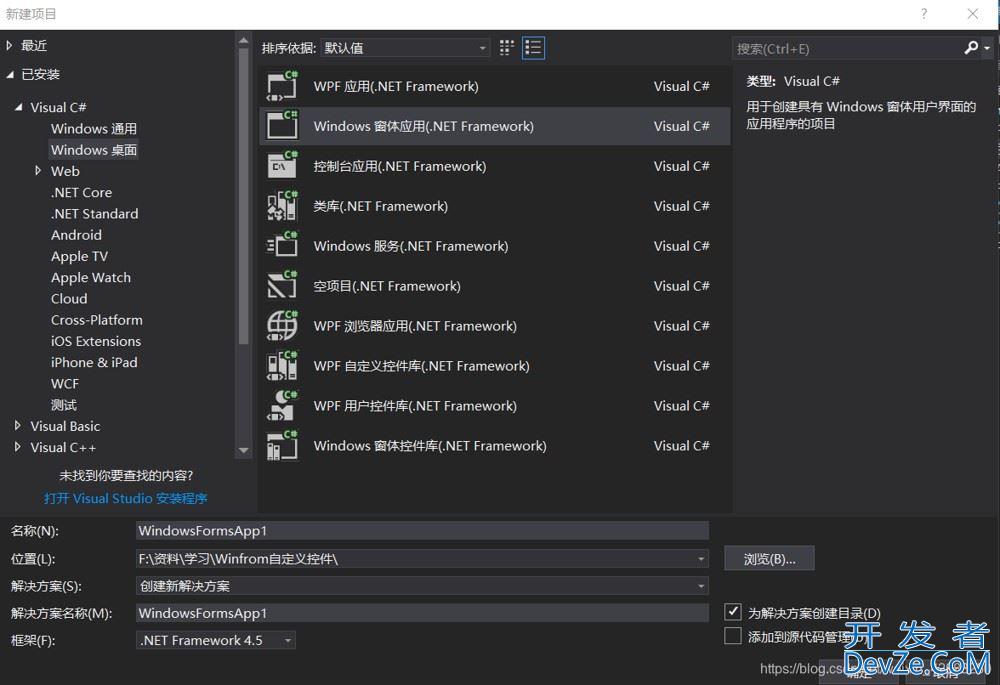Expand the Visual C++ node
This screenshot has height=685, width=1000.
pyautogui.click(x=18, y=446)
